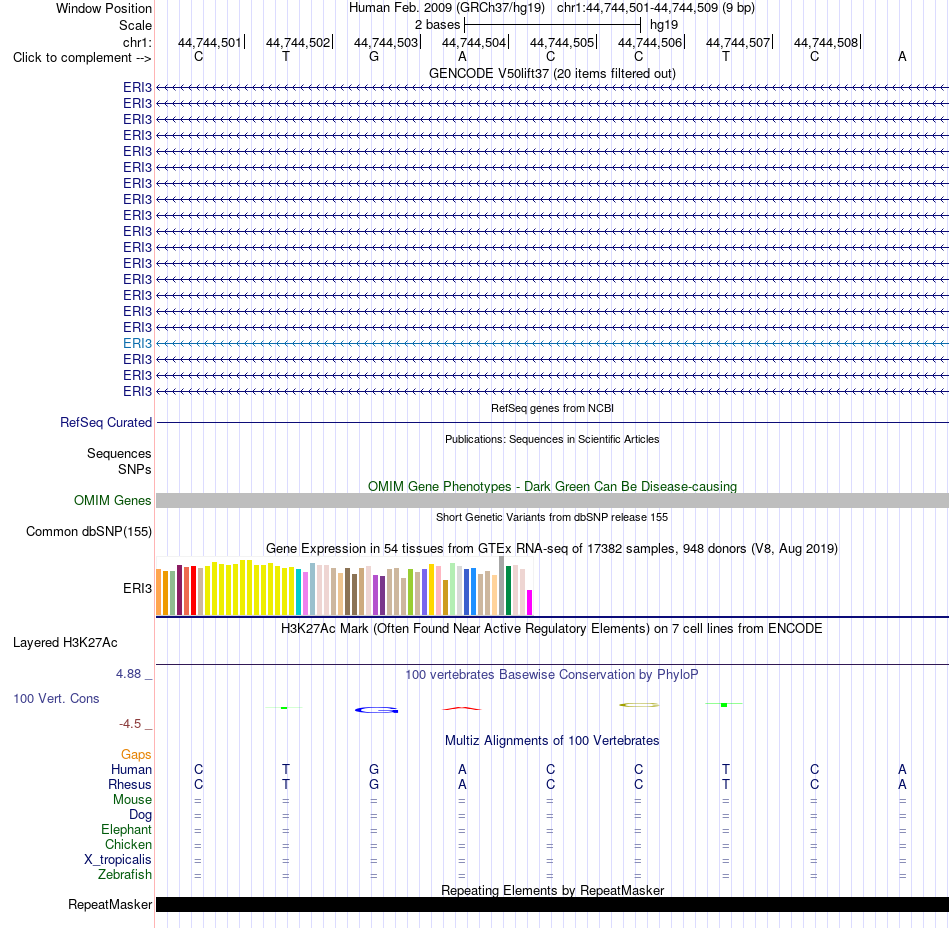The width and height of the screenshot is (950, 928).
Task: Click the RepeatMasker track label
Action: coord(110,904)
